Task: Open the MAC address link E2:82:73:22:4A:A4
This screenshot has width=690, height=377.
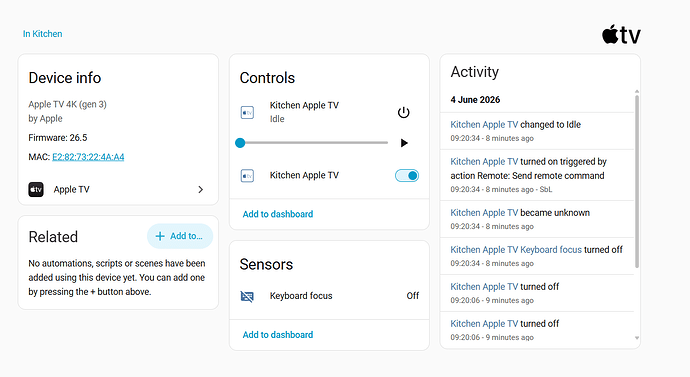Action: coord(88,157)
